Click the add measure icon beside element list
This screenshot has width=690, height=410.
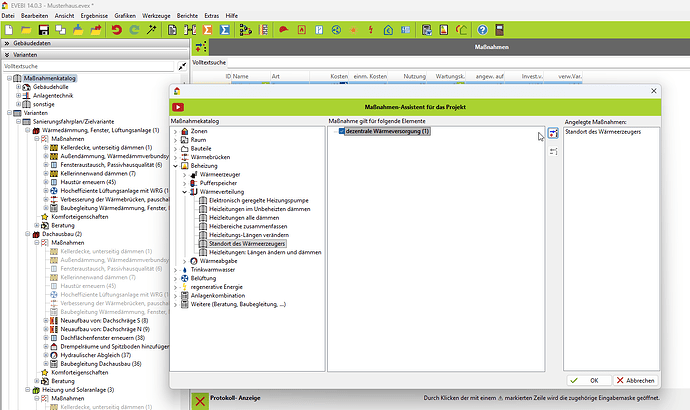coord(553,134)
